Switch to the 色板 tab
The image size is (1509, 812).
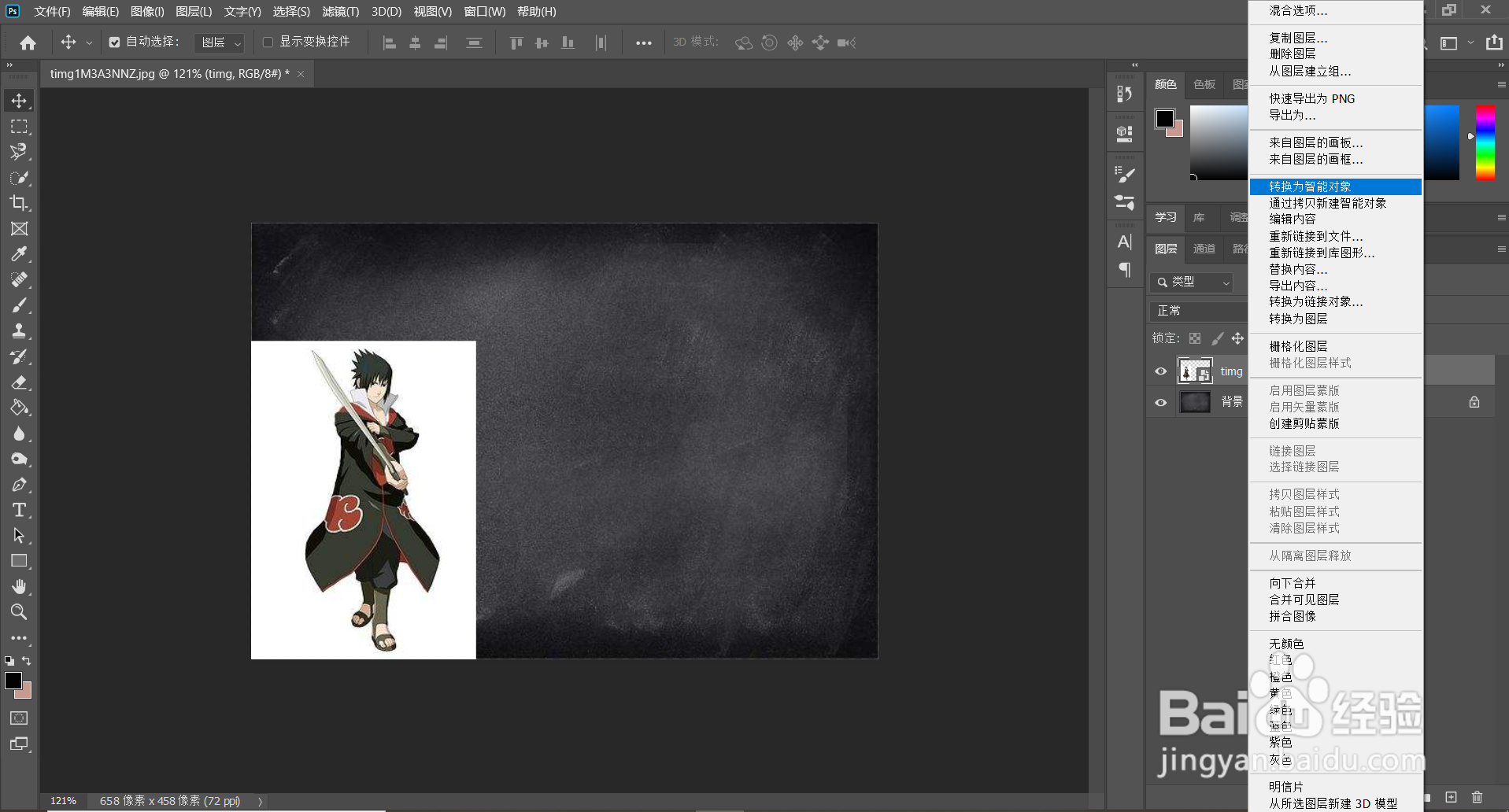(x=1204, y=85)
